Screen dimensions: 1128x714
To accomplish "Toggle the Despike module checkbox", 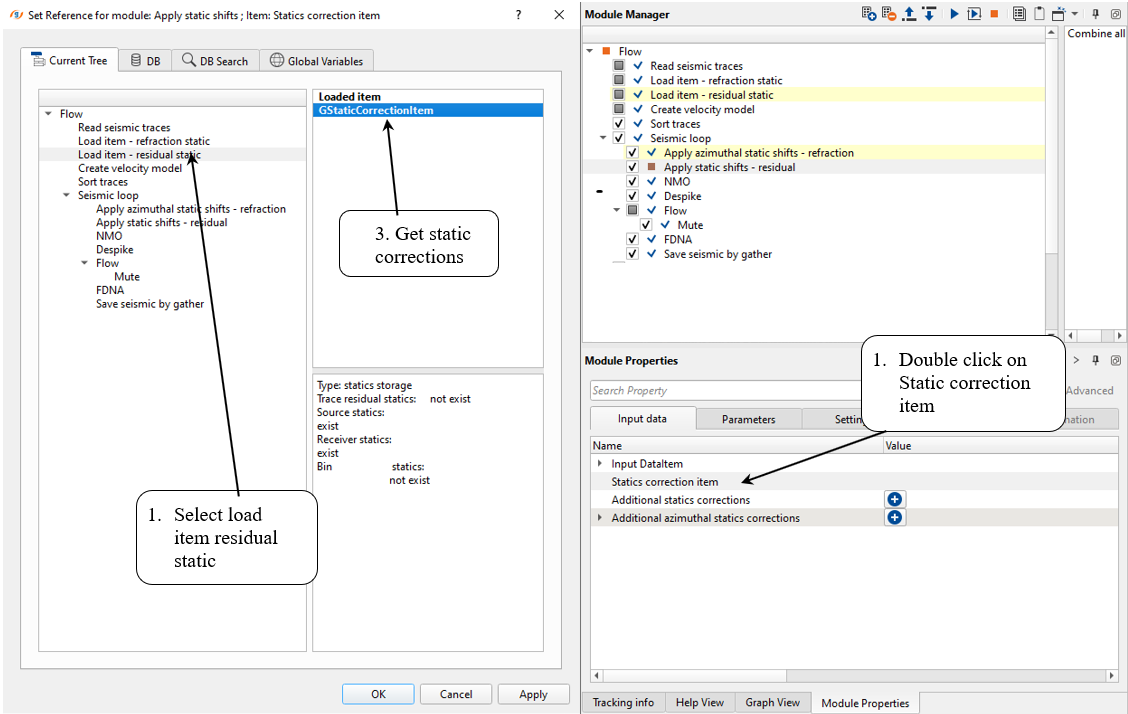I will point(633,196).
